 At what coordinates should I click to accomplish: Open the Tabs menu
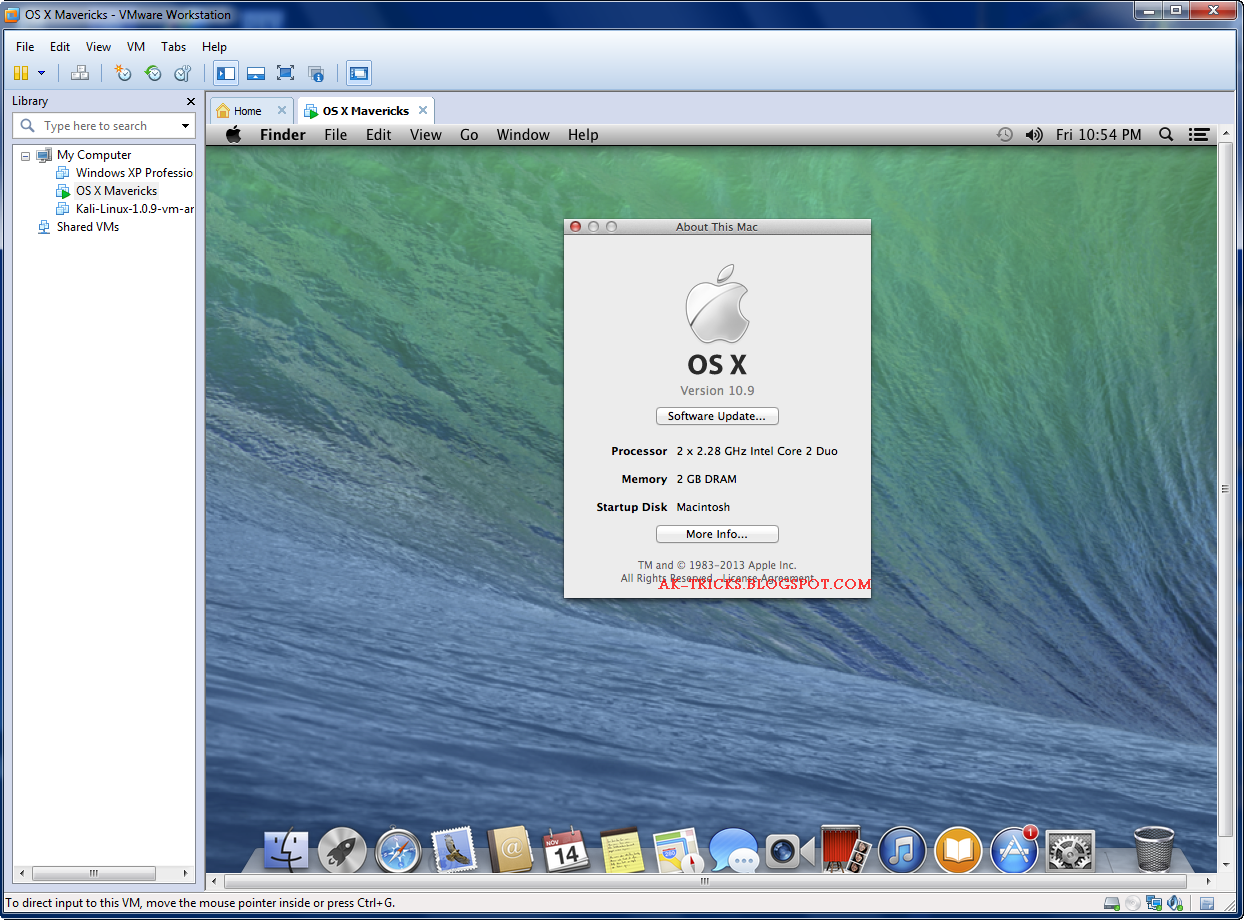(173, 47)
